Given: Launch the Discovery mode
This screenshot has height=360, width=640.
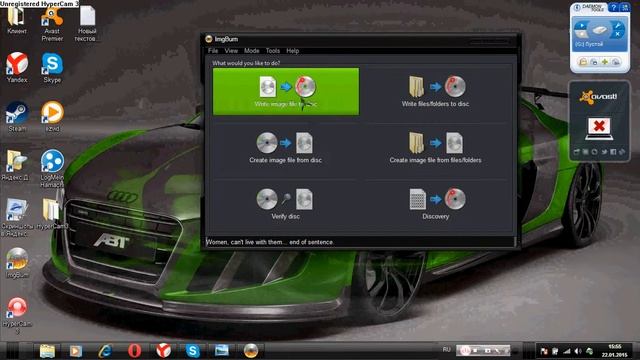Looking at the screenshot, I should pyautogui.click(x=435, y=204).
